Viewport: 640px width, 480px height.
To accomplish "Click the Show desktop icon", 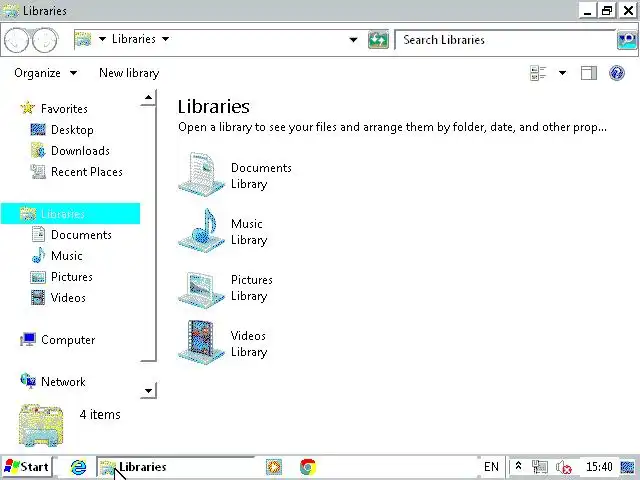I will 627,467.
